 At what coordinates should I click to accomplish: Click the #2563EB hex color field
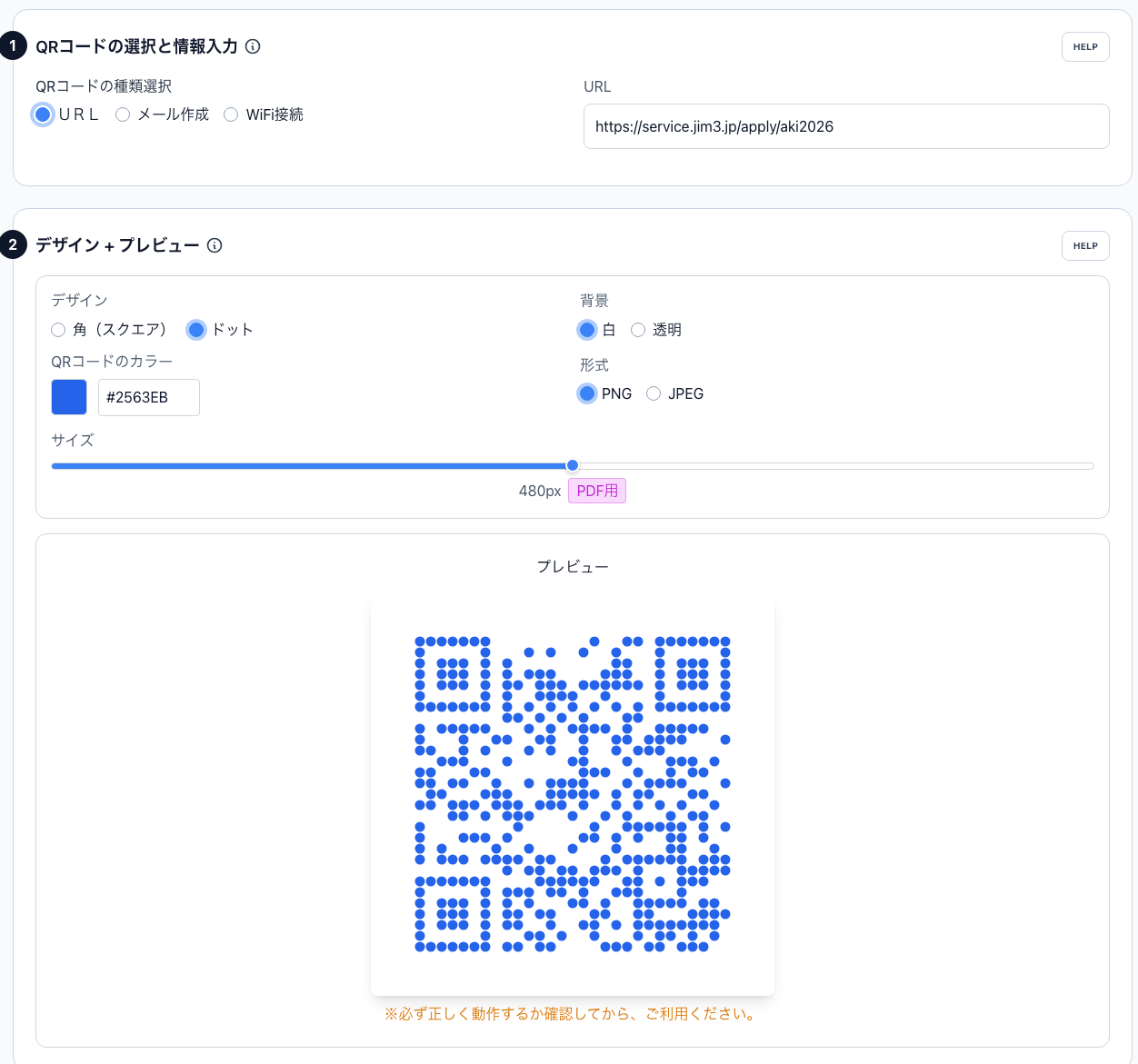(x=149, y=397)
